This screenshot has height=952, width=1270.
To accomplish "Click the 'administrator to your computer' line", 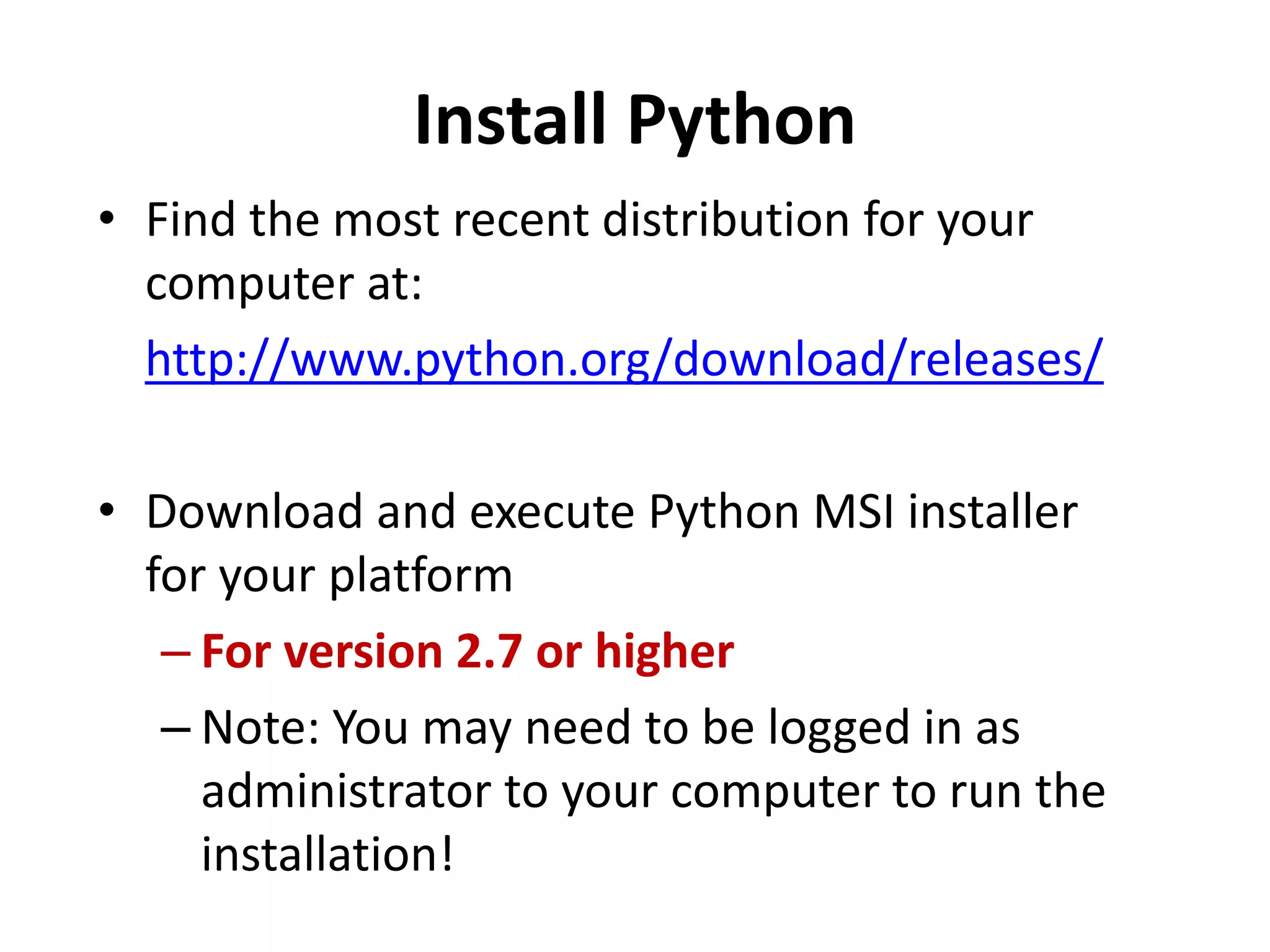I will 653,791.
